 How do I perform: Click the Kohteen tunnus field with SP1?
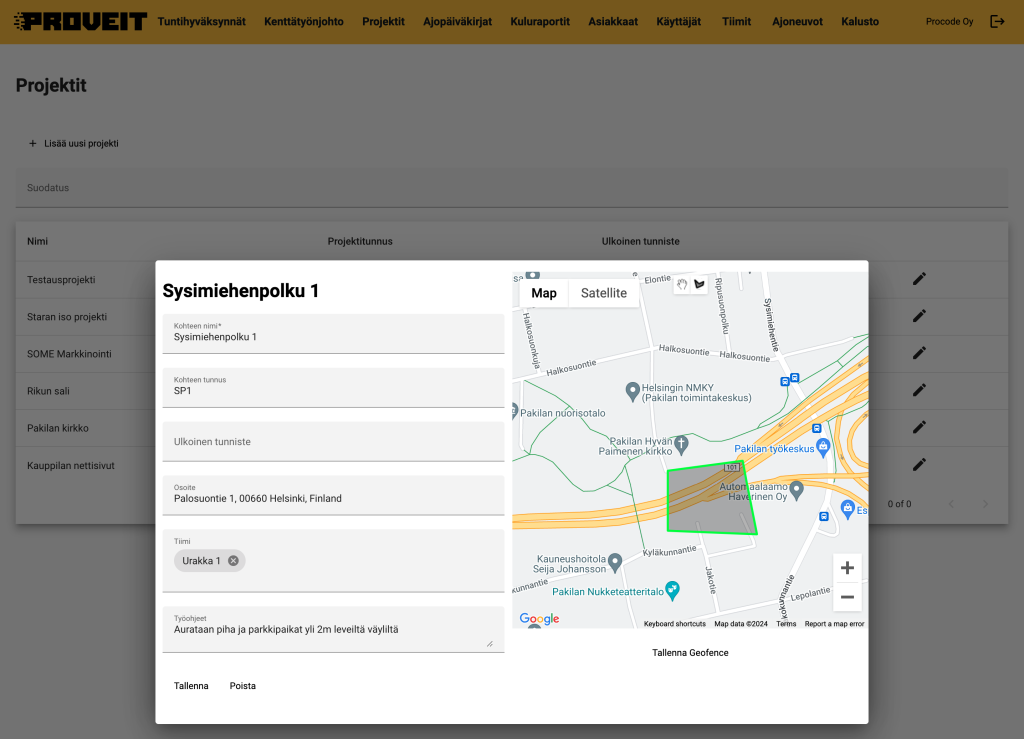333,388
